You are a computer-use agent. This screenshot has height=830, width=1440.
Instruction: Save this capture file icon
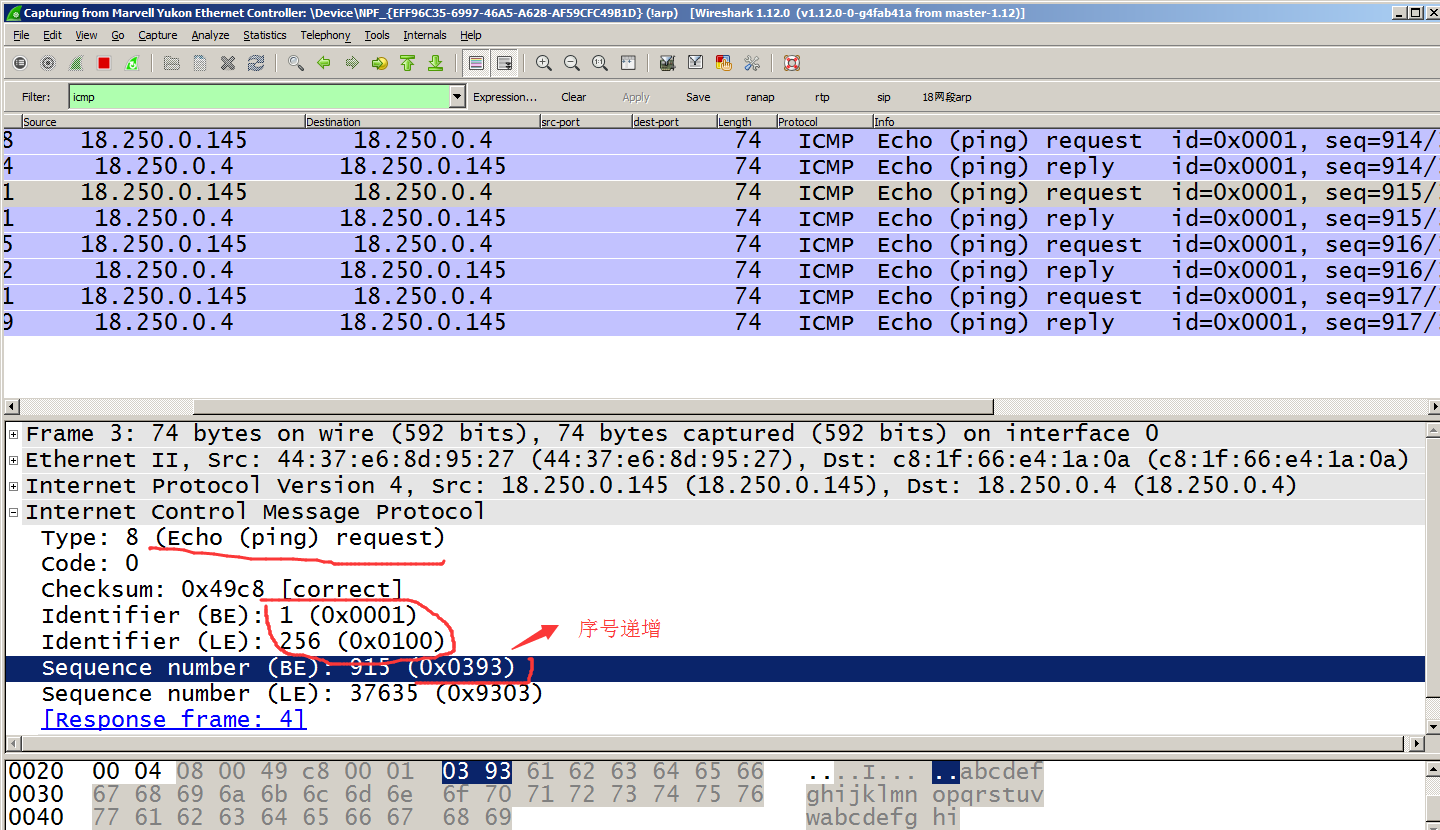(x=200, y=63)
